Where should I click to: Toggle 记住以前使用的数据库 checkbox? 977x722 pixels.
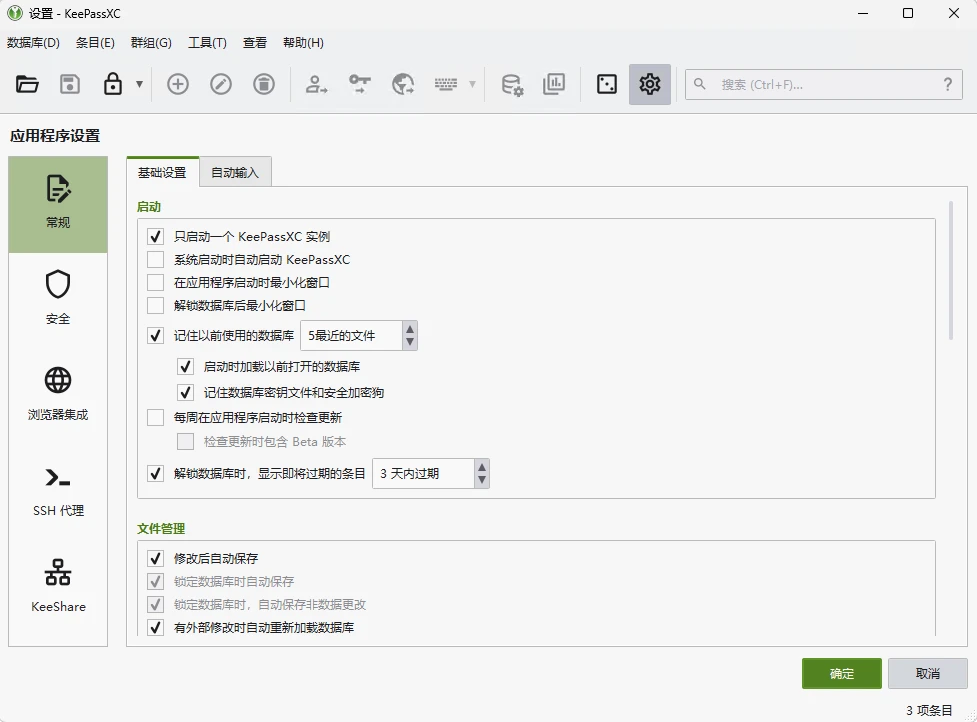155,336
